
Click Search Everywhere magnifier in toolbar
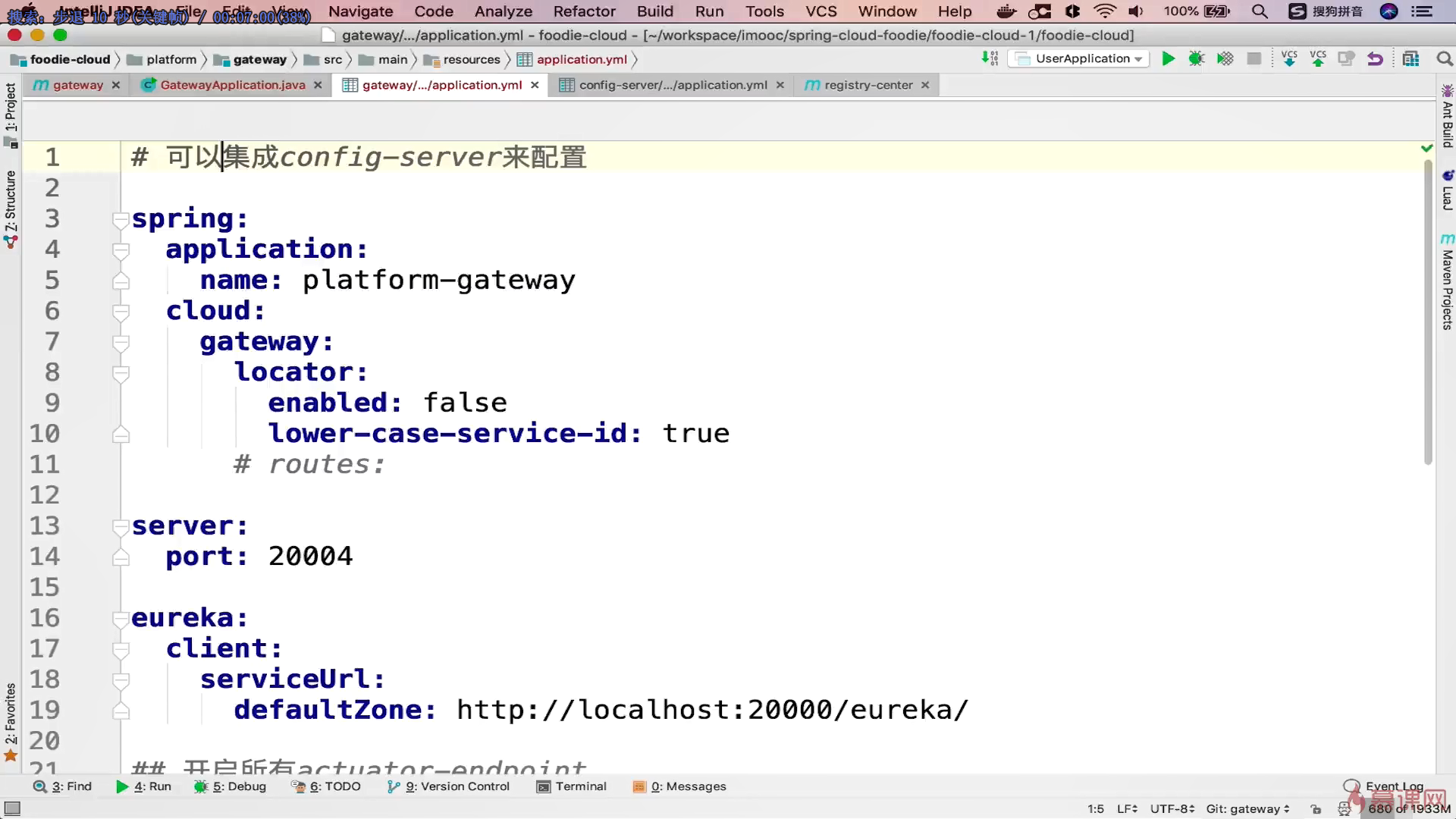[1444, 58]
